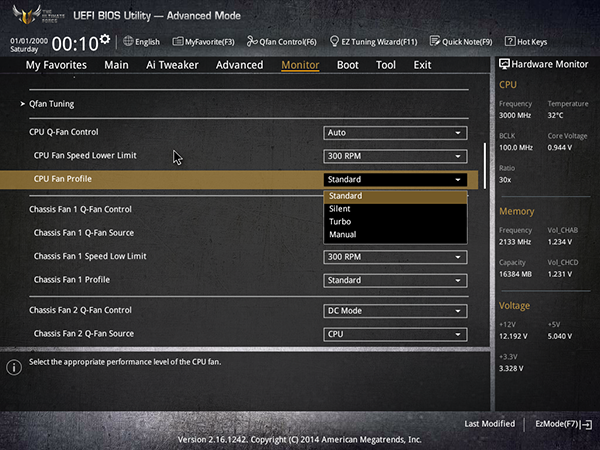
Task: Open Chassis Fan 2 Q-Fan Control dropdown
Action: click(x=395, y=311)
